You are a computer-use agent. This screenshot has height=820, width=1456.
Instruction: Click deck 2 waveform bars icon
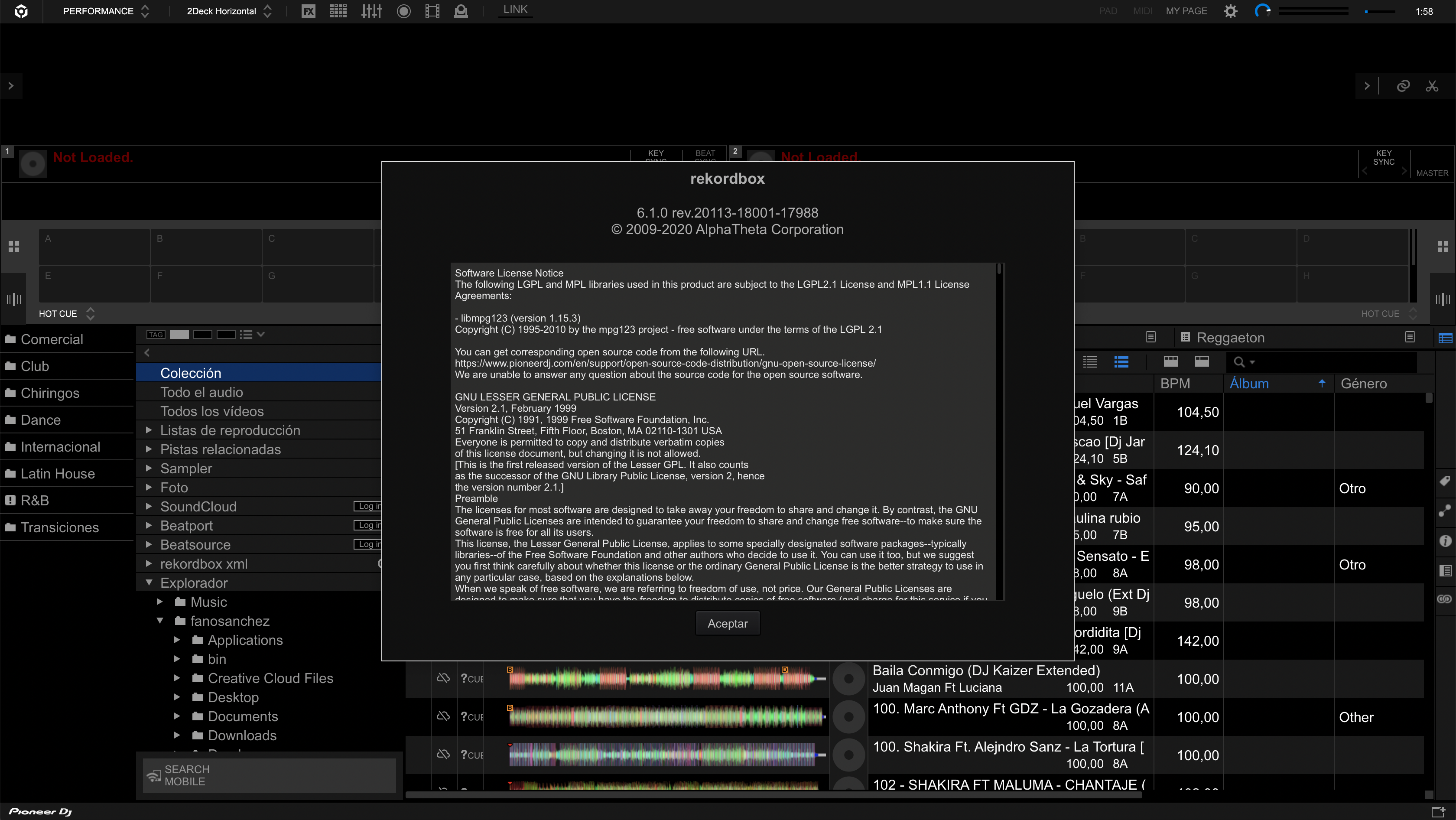tap(1443, 299)
